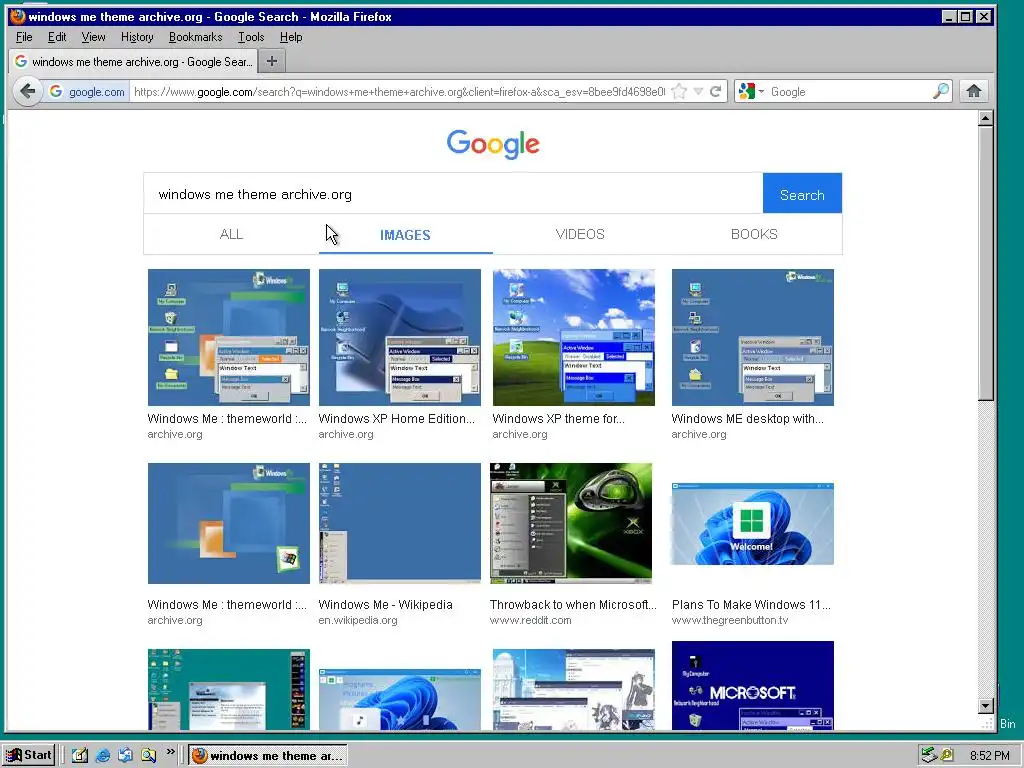Go back with the Firefox back arrow
1024x768 pixels.
[x=27, y=91]
